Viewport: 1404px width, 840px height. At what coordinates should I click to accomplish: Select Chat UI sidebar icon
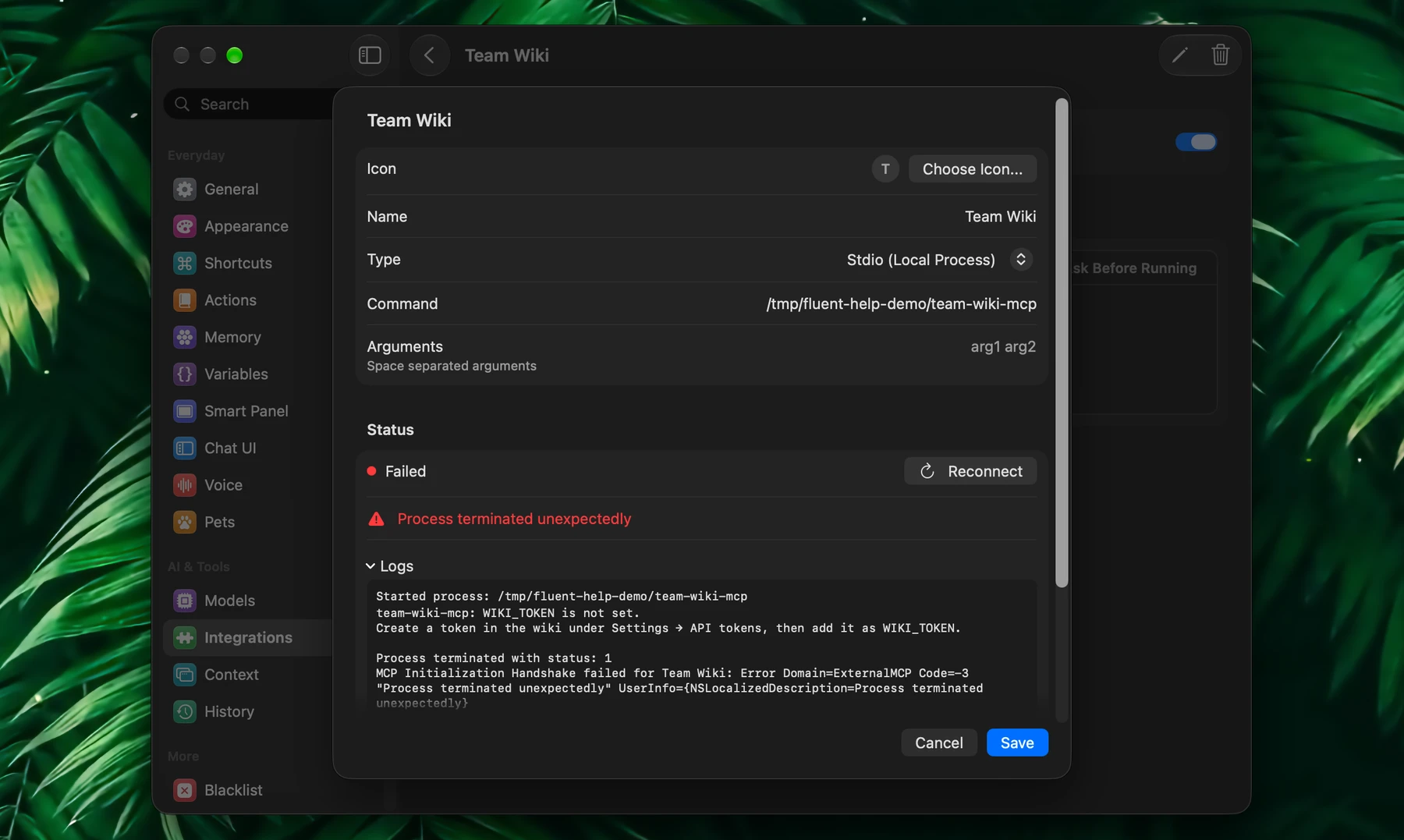tap(185, 448)
